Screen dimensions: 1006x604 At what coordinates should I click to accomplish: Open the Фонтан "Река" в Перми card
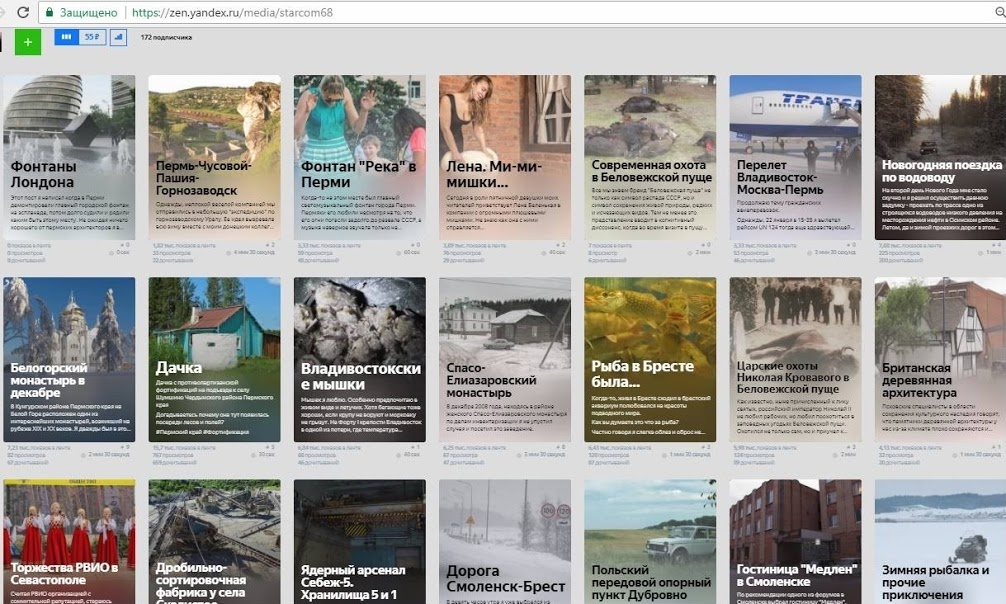point(359,157)
